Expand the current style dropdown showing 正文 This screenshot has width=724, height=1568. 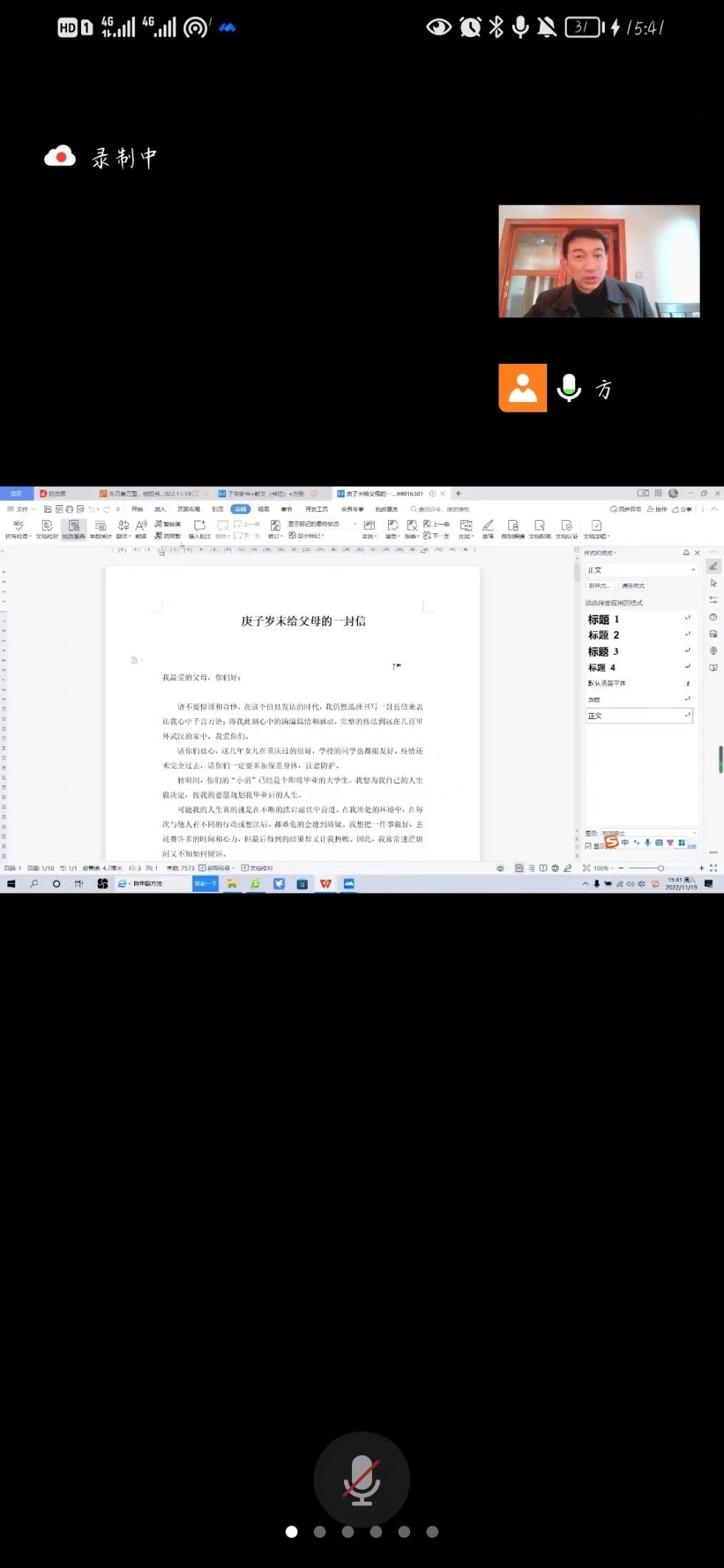(x=692, y=570)
